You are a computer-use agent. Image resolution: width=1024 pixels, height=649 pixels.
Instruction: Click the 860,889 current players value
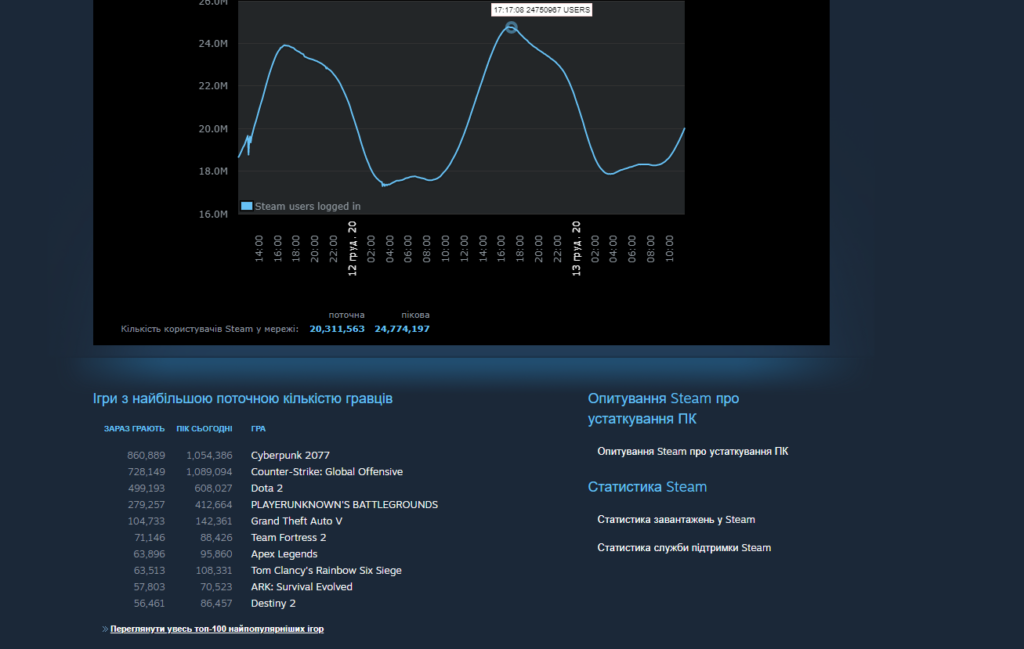(146, 455)
